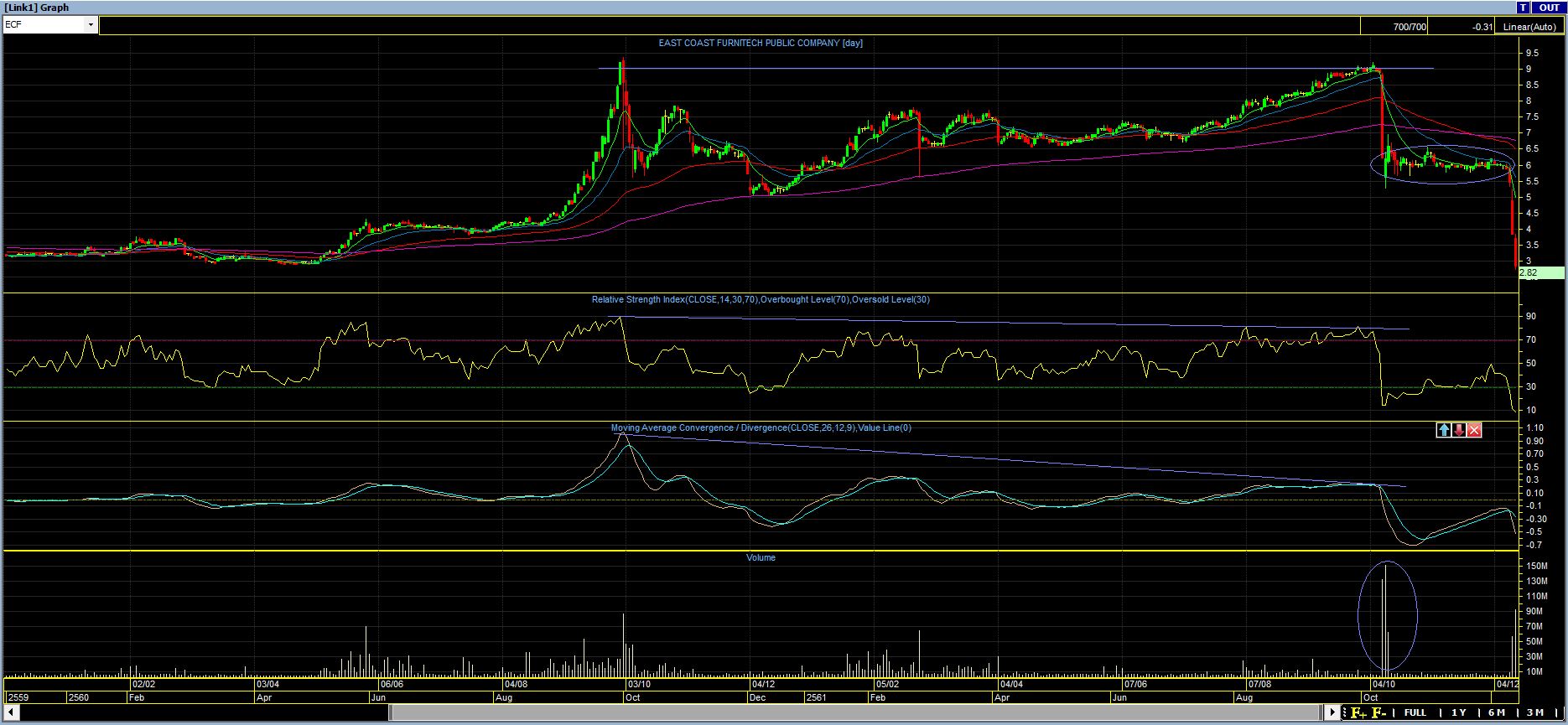Open the ECF symbol dropdown
Image resolution: width=1568 pixels, height=725 pixels.
(x=91, y=25)
